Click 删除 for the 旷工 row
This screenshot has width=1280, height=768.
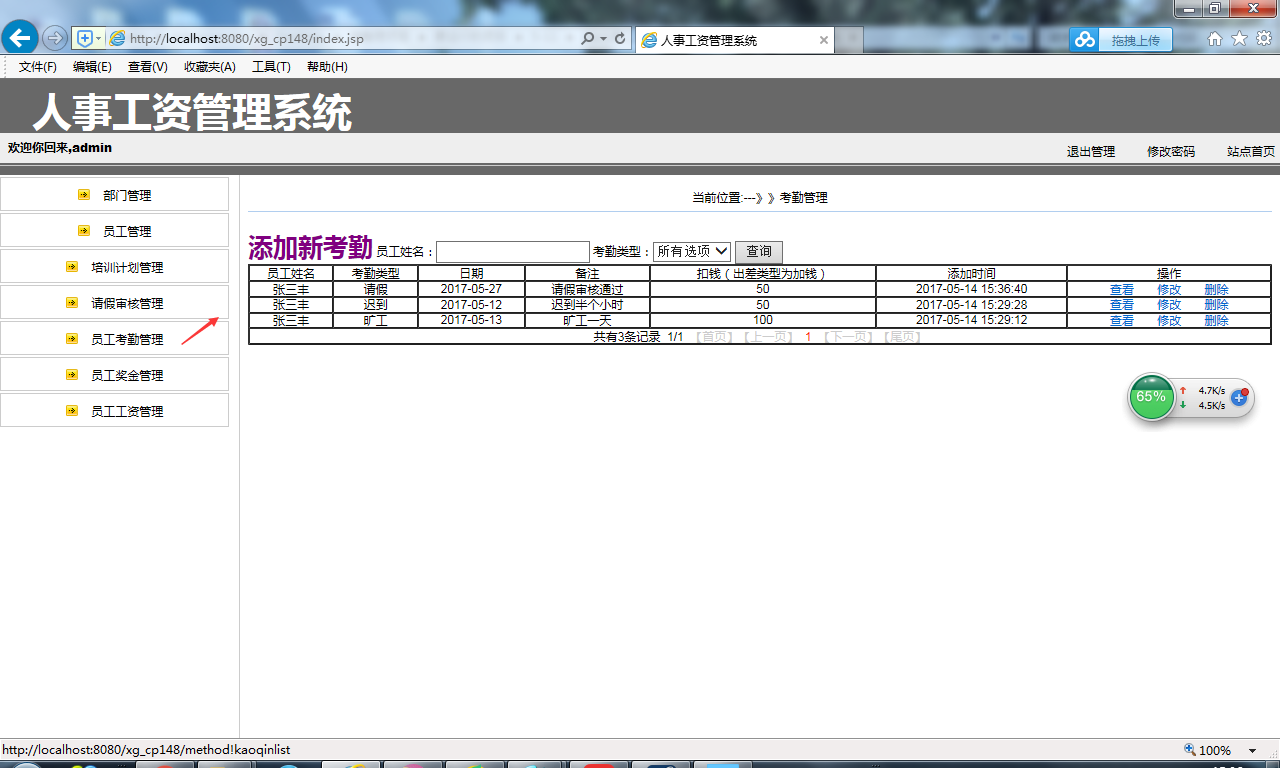1216,321
